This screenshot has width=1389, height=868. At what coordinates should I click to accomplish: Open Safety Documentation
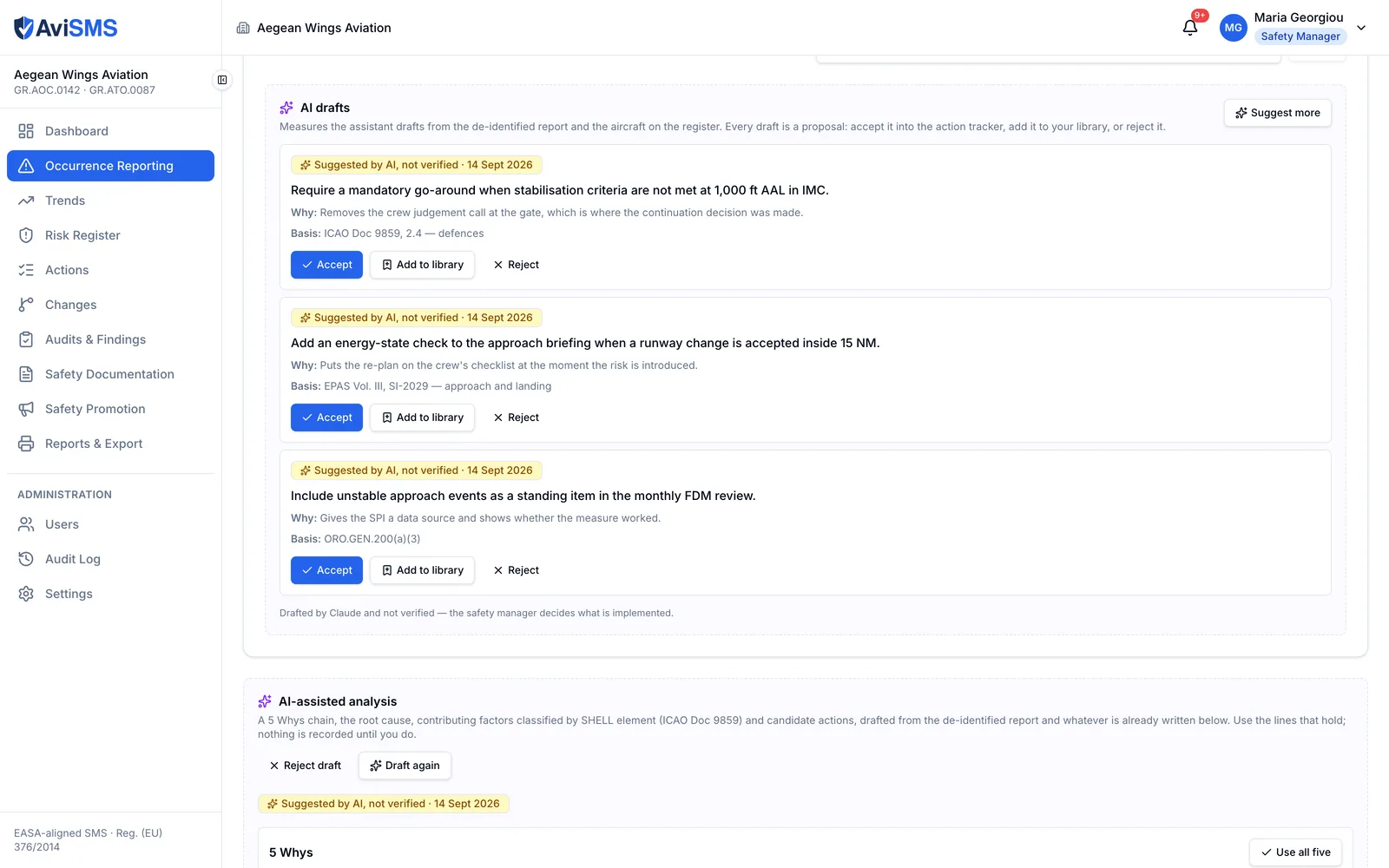110,374
